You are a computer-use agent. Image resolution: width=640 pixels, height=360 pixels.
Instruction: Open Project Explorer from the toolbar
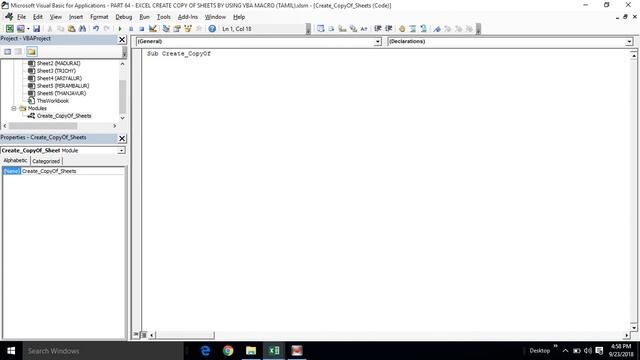[x=166, y=29]
